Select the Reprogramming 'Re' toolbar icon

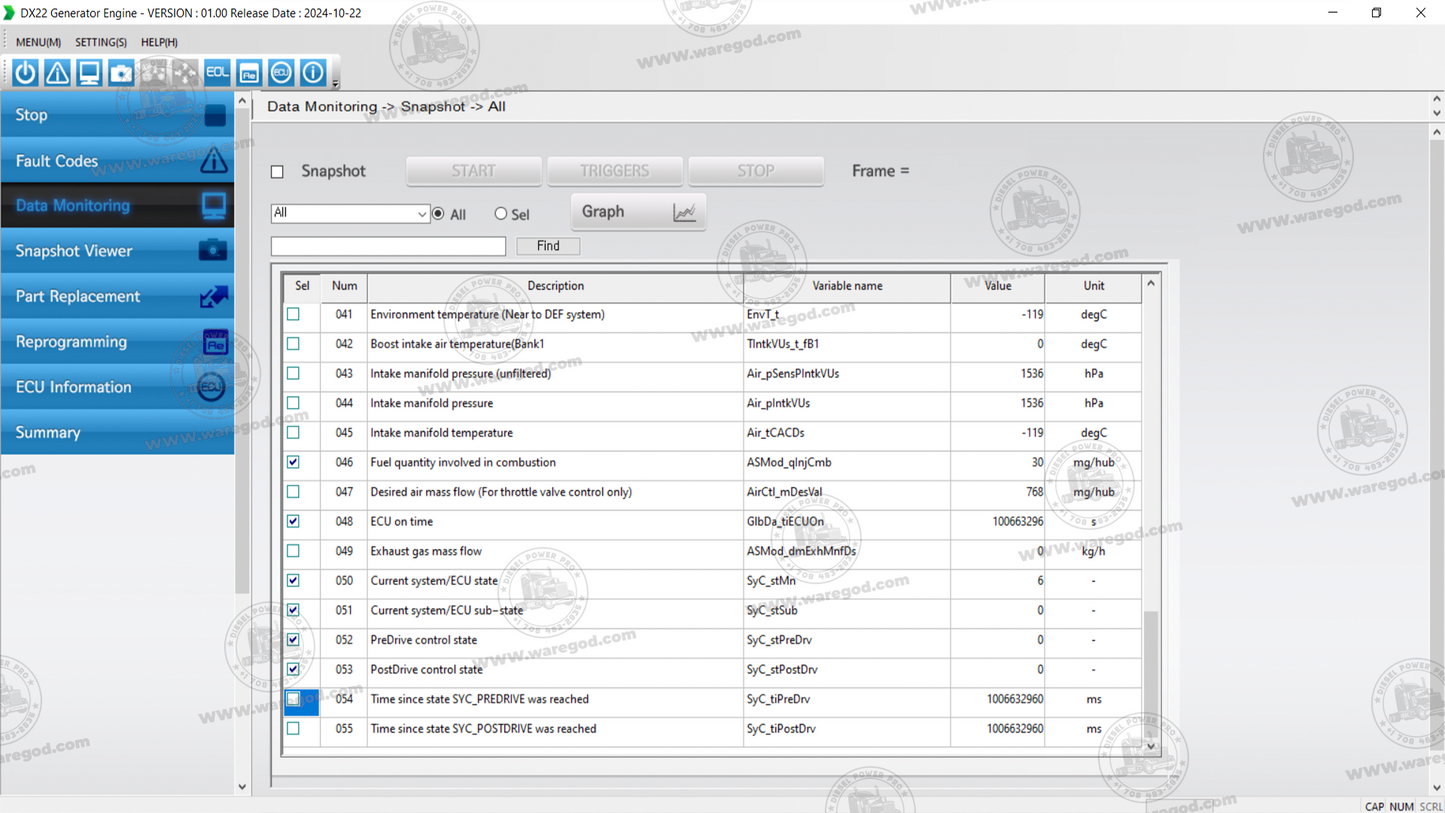tap(249, 72)
